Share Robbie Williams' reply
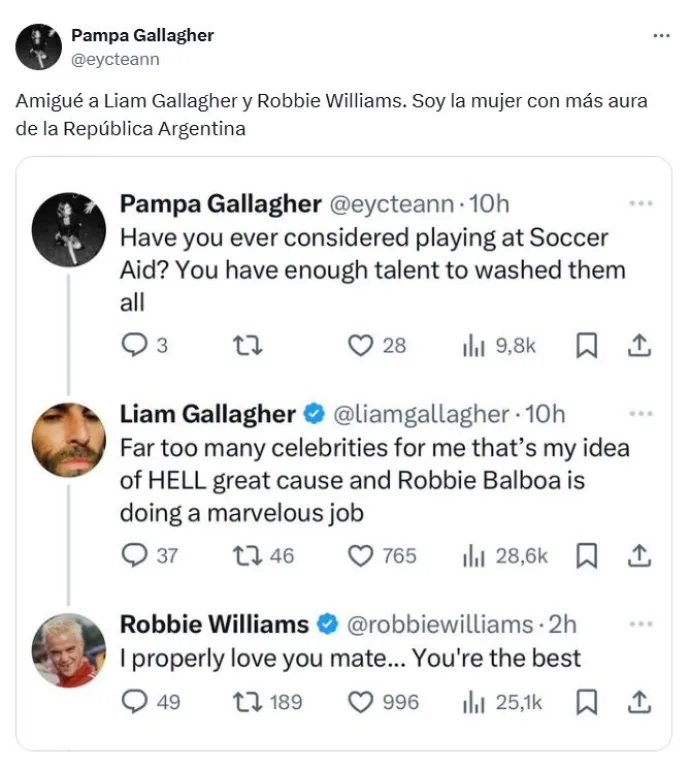 click(x=639, y=702)
